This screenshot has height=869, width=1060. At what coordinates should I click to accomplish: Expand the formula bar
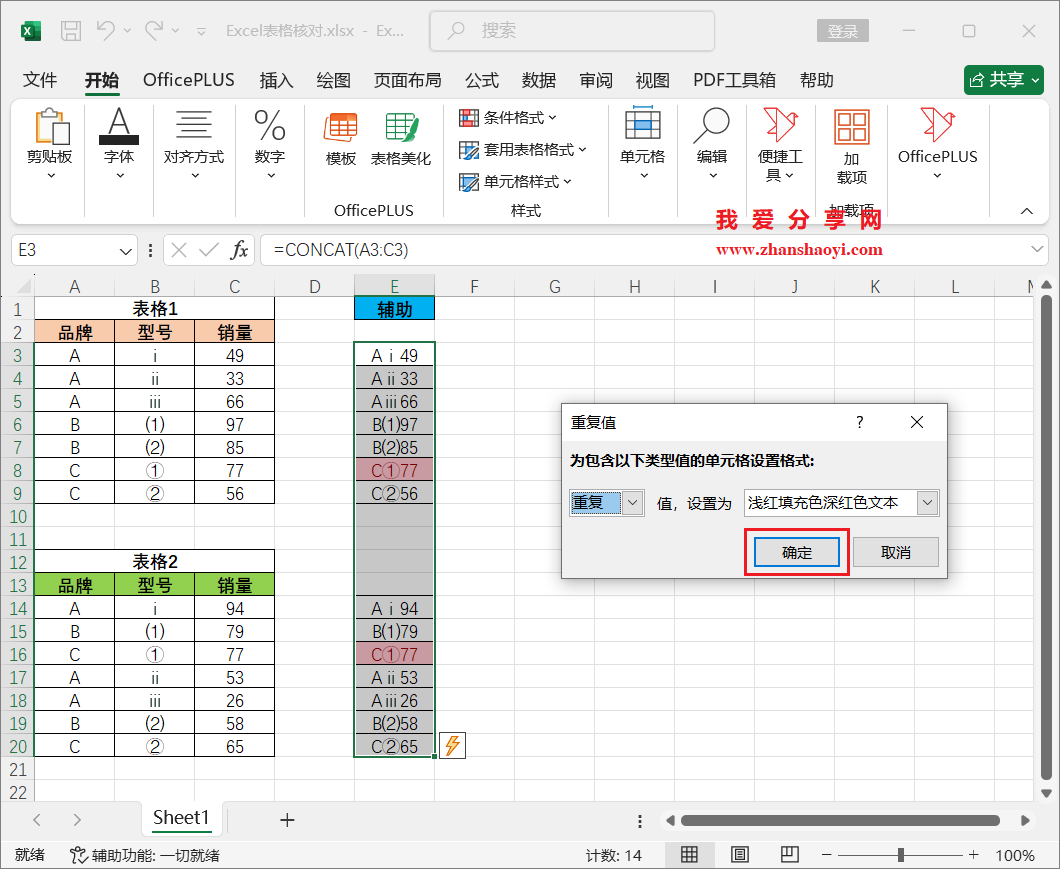tap(1037, 250)
